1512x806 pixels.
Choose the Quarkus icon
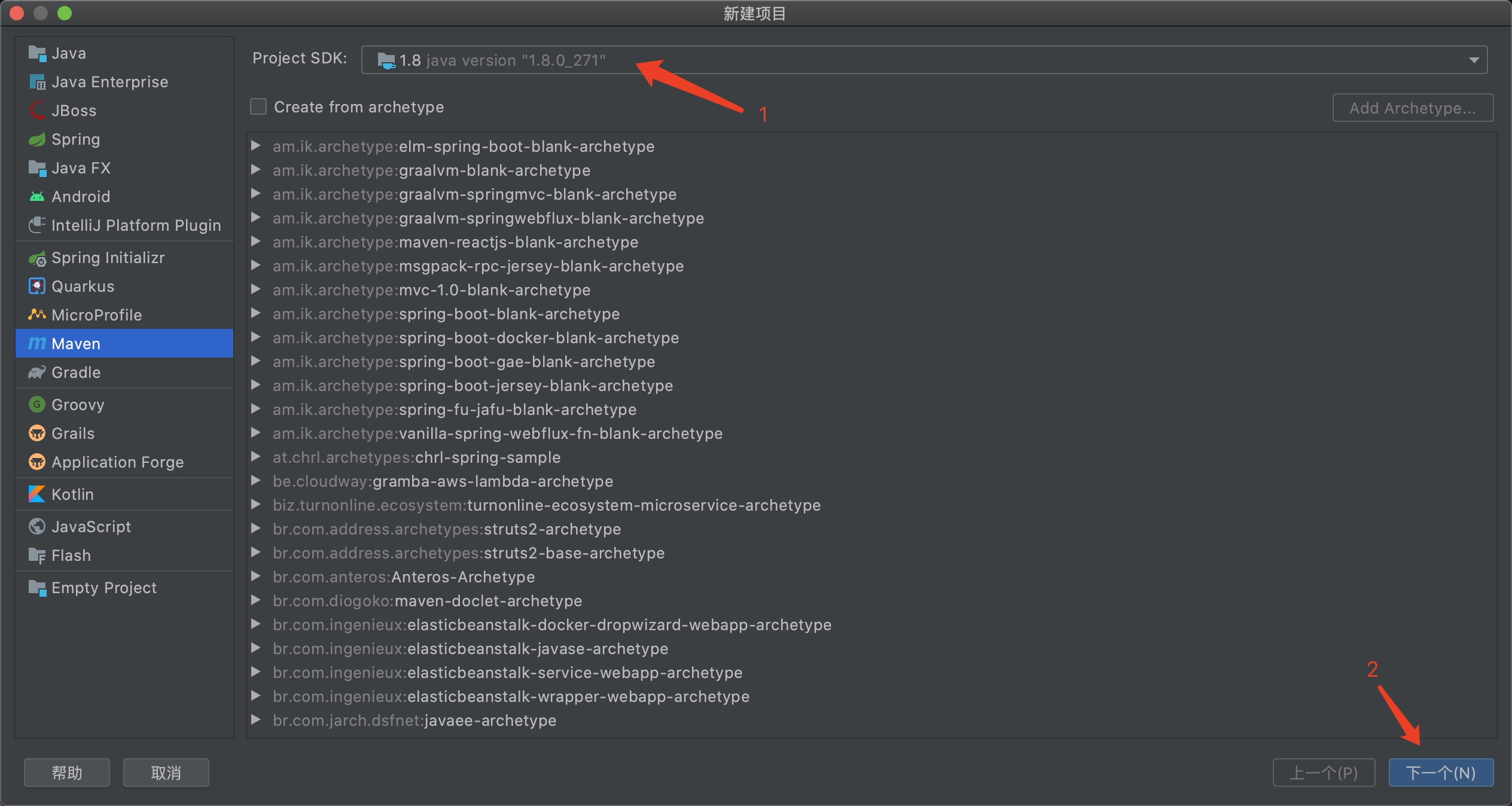(x=37, y=286)
